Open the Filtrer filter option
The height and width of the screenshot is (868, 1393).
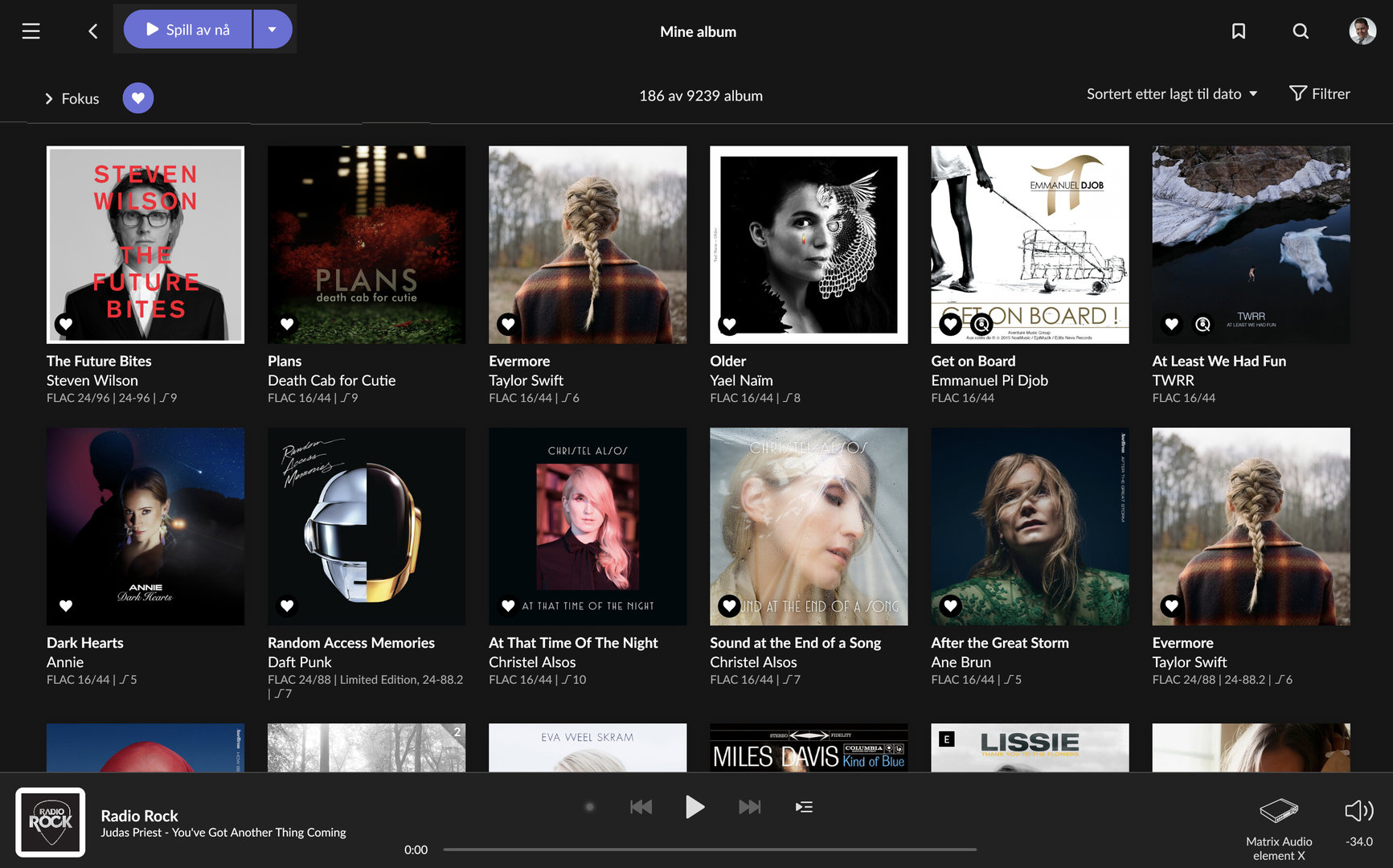[x=1320, y=94]
